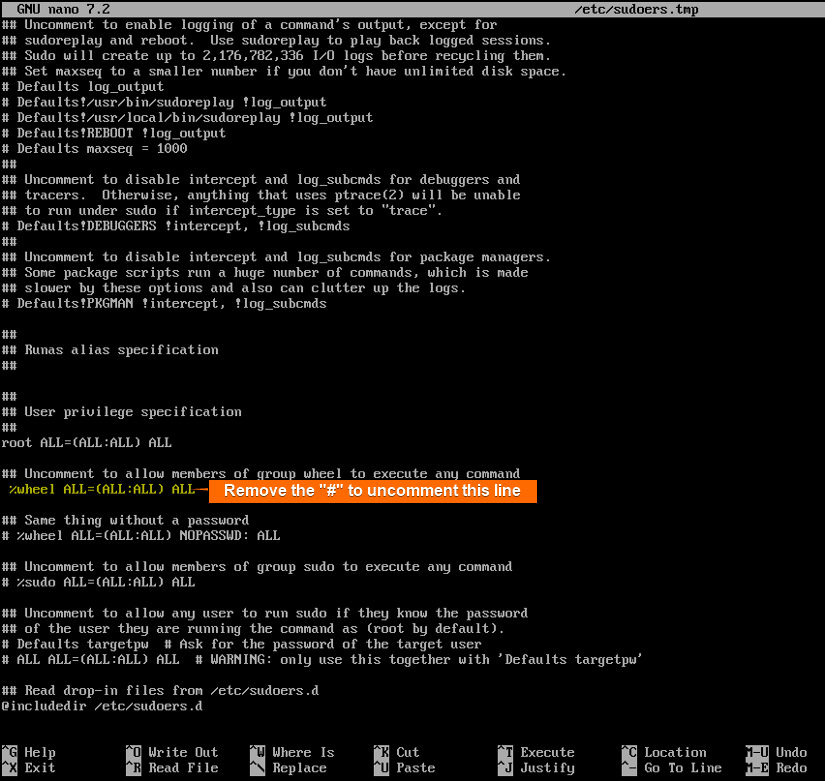Click comment 'Some package scripts run a huge number'
This screenshot has height=781, width=825.
pyautogui.click(x=265, y=272)
